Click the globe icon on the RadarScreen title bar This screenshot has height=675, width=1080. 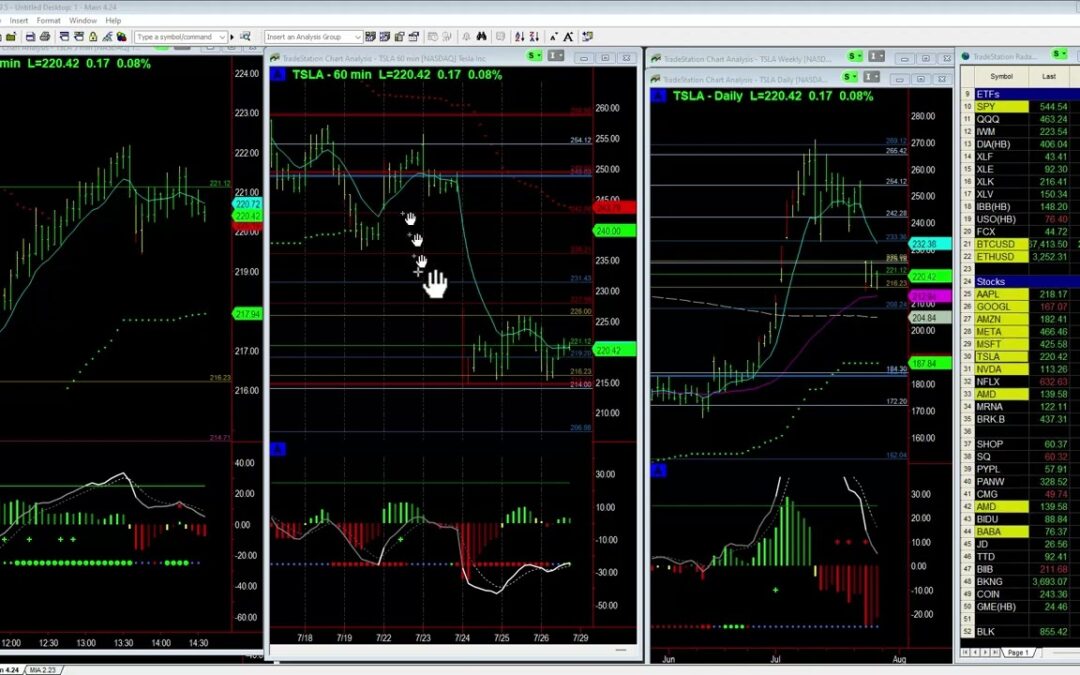click(x=966, y=58)
